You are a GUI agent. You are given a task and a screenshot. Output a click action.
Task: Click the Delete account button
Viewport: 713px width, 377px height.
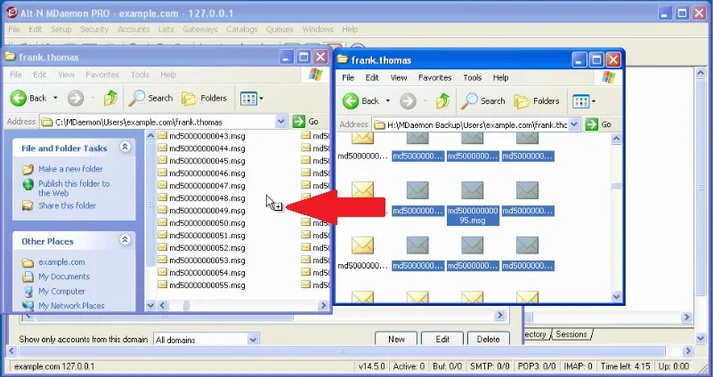[488, 339]
